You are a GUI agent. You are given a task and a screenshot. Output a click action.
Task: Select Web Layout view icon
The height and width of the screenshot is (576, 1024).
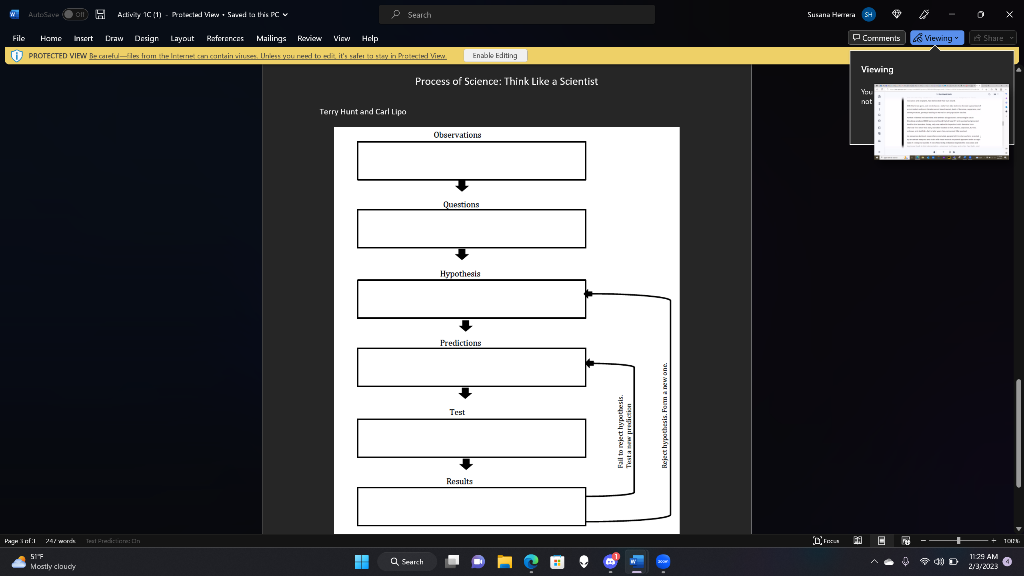point(906,541)
